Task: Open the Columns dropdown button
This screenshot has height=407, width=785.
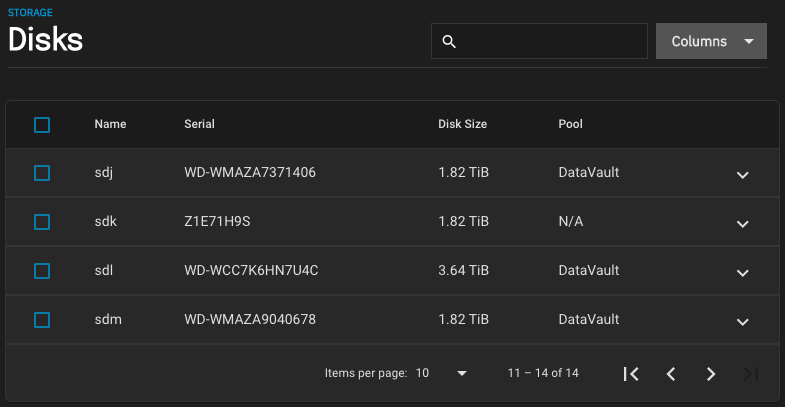Action: (x=711, y=41)
